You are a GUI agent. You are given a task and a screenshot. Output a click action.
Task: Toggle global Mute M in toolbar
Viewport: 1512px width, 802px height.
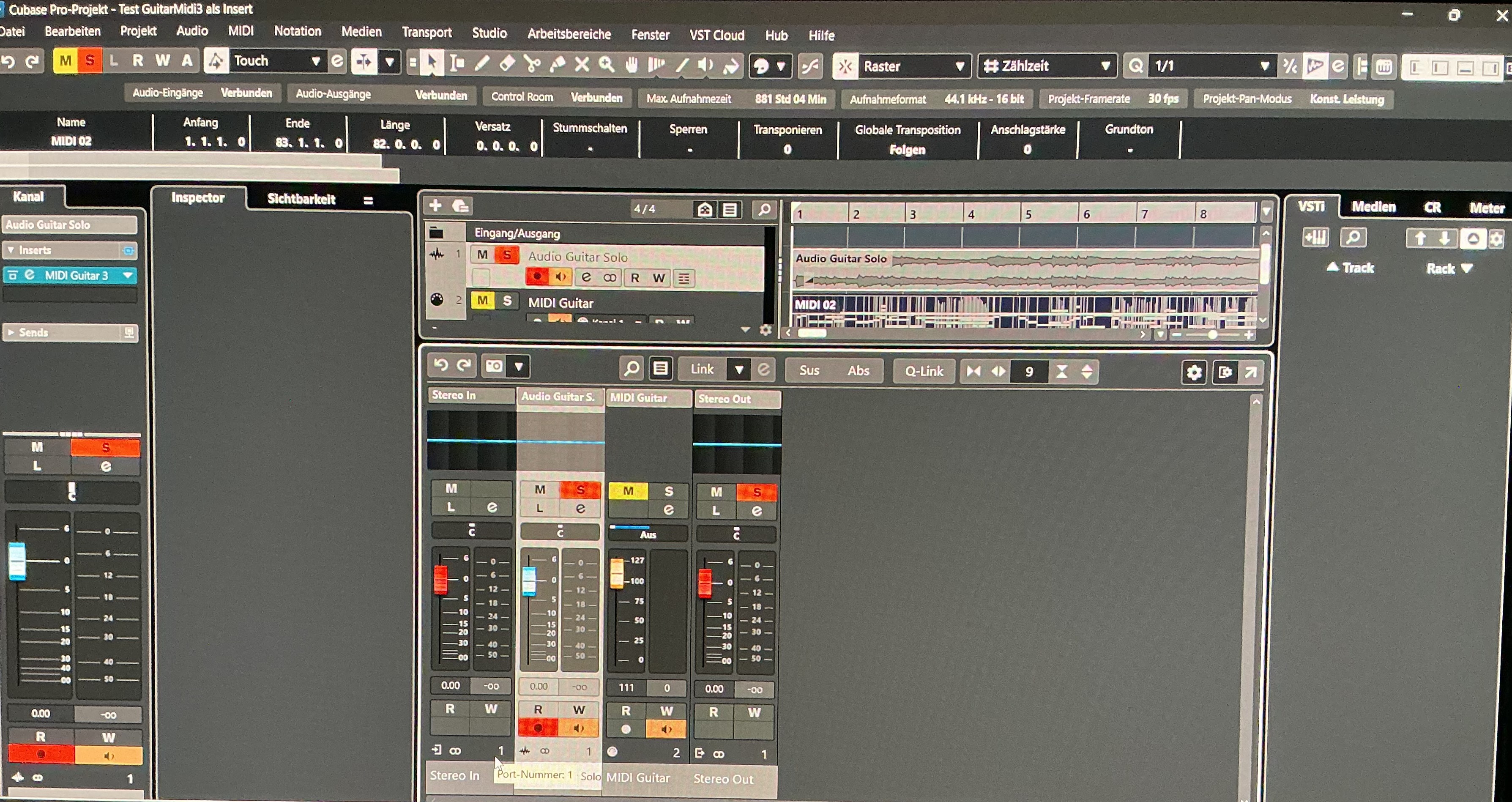point(65,60)
